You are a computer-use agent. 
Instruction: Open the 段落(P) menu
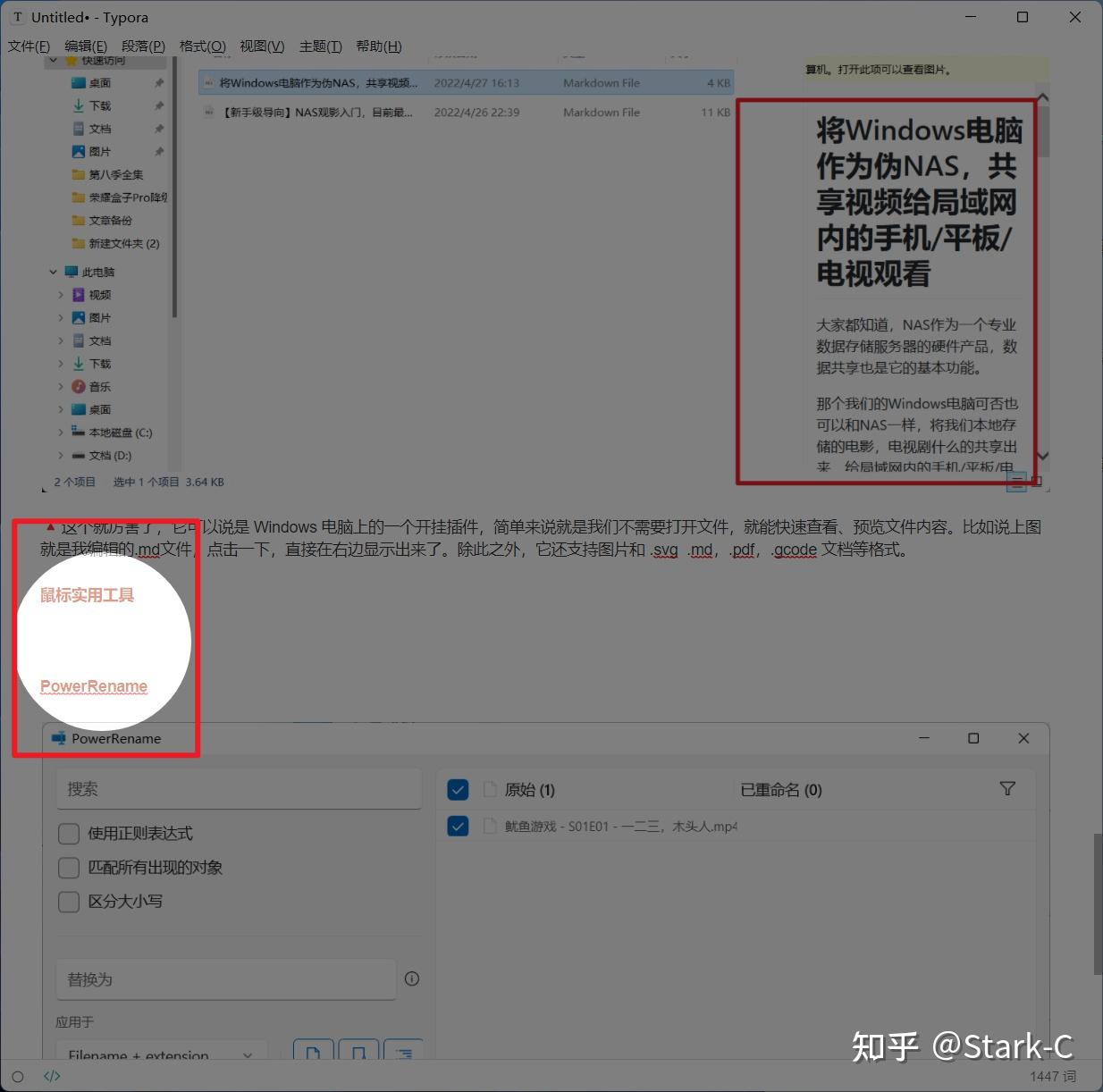[143, 46]
